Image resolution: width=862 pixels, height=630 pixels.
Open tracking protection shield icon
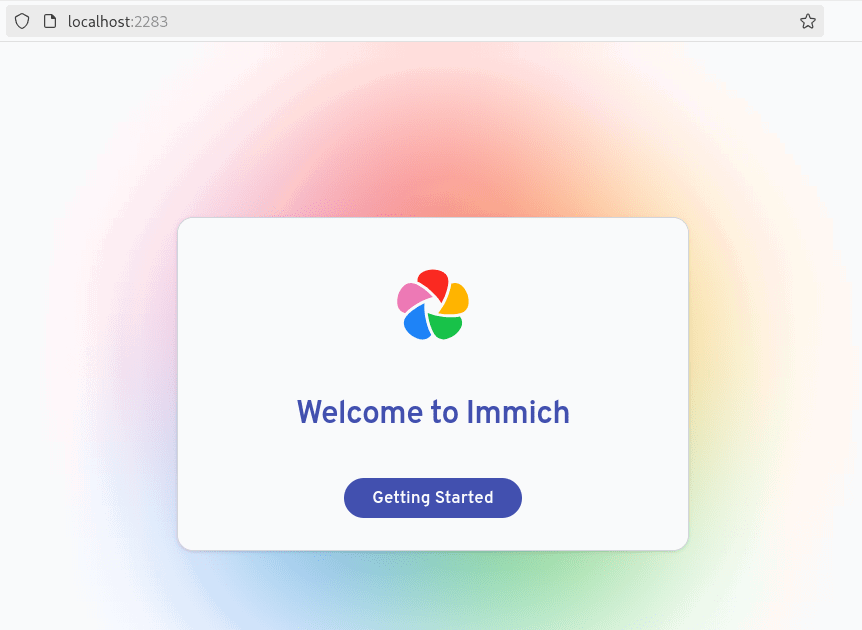pyautogui.click(x=22, y=21)
